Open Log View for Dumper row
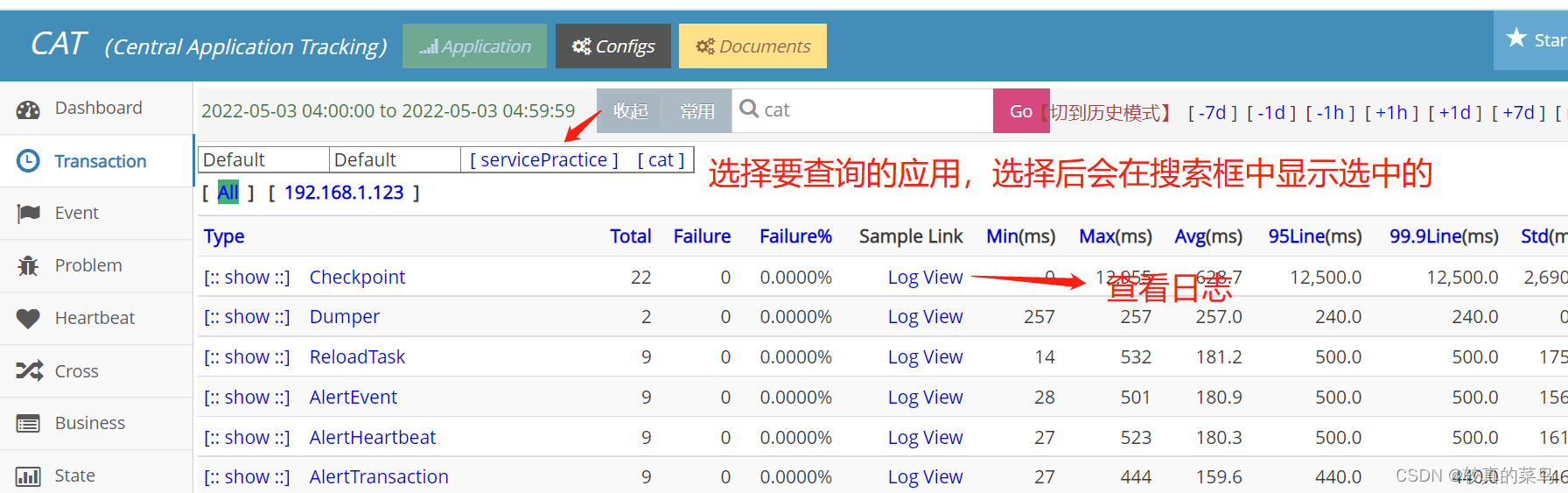 point(925,317)
